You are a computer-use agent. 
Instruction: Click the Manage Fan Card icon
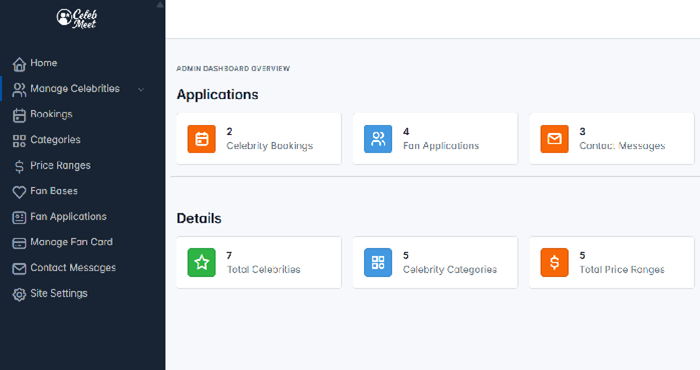point(19,243)
